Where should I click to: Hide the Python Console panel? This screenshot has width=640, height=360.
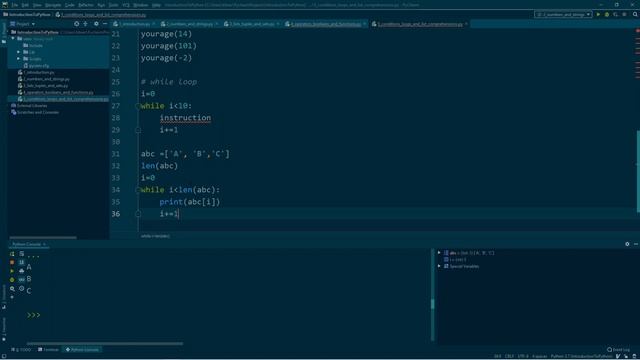click(x=636, y=244)
